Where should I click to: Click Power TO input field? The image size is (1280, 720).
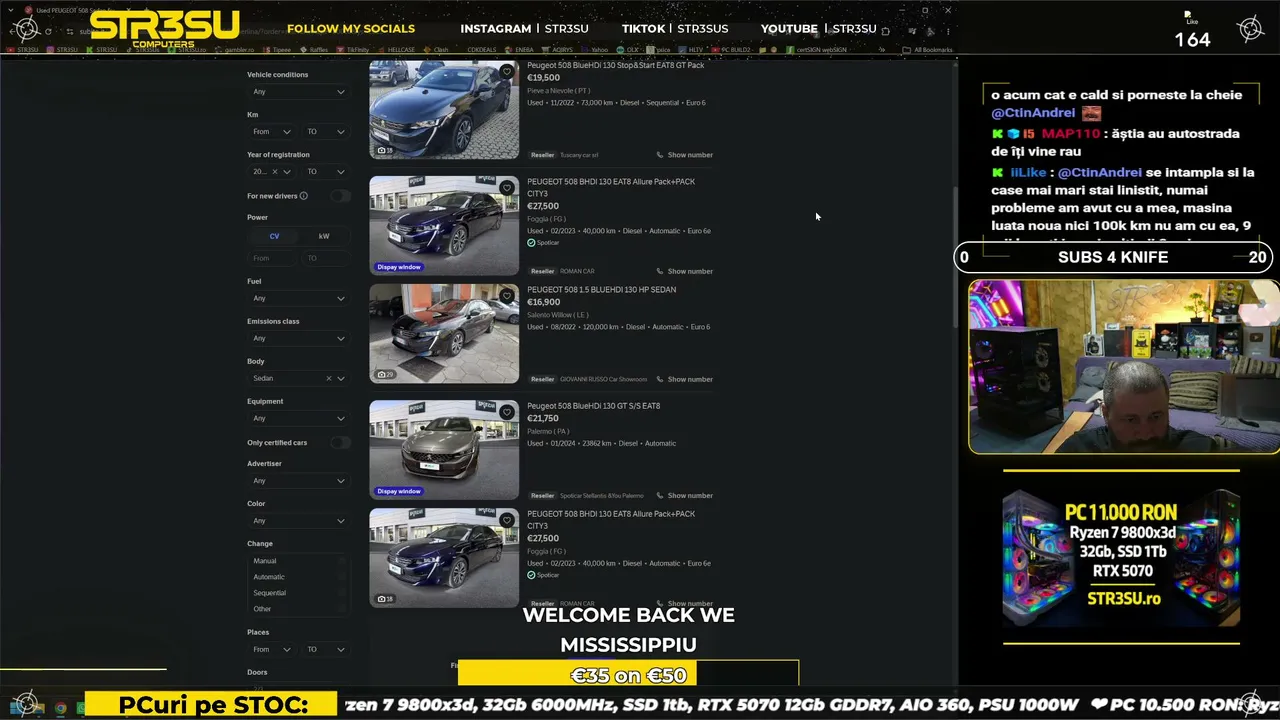(326, 258)
